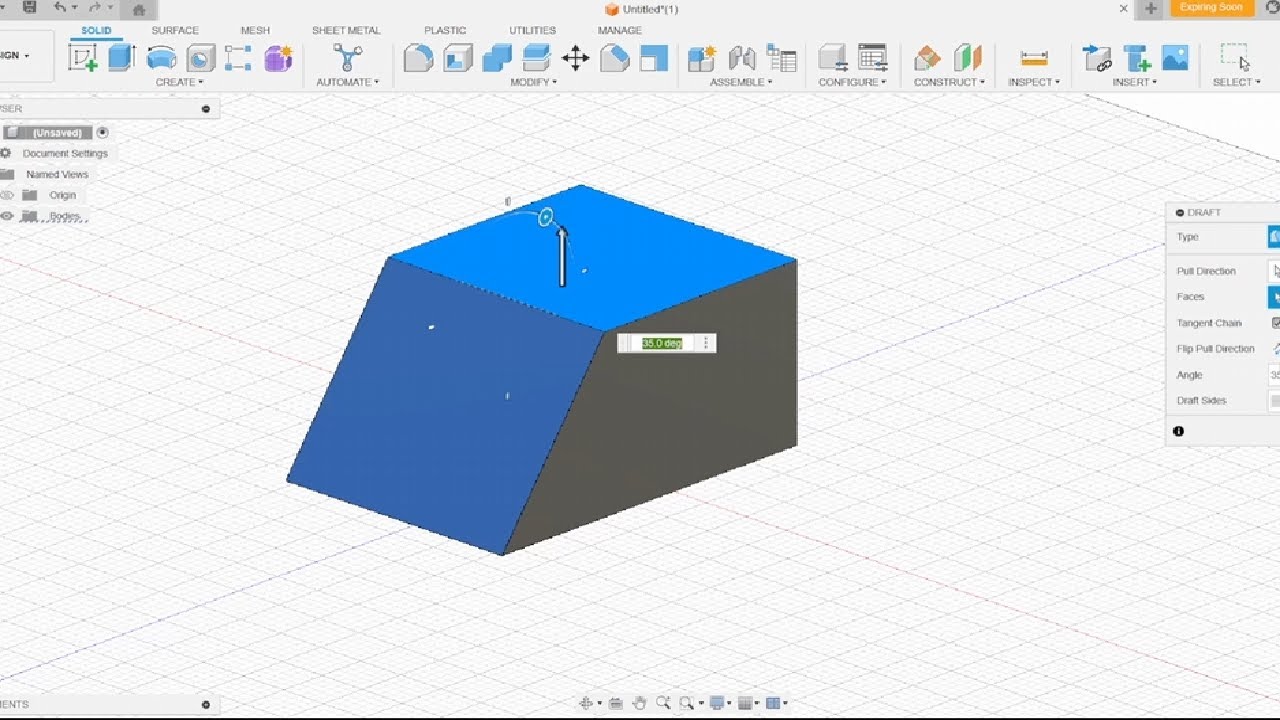
Task: Click the Expiring Soon button
Action: coord(1211,7)
